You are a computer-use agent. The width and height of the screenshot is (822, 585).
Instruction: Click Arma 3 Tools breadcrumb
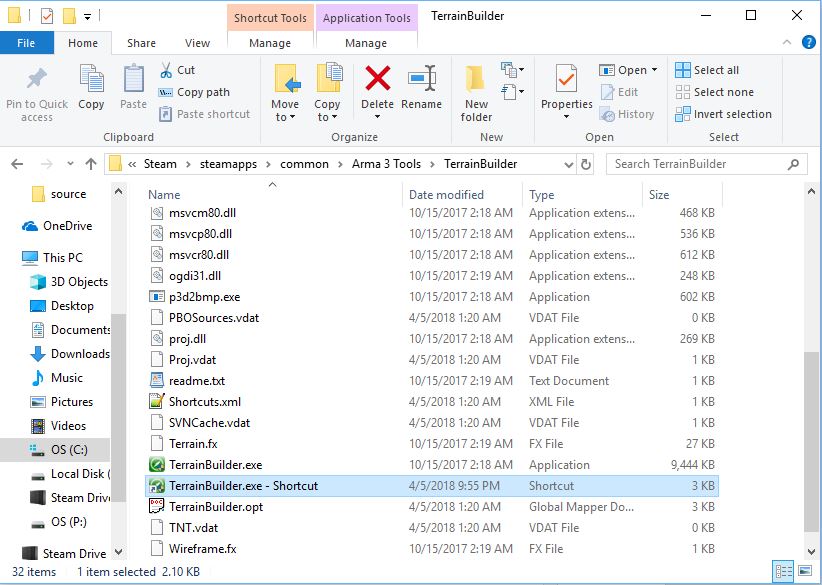pos(386,164)
